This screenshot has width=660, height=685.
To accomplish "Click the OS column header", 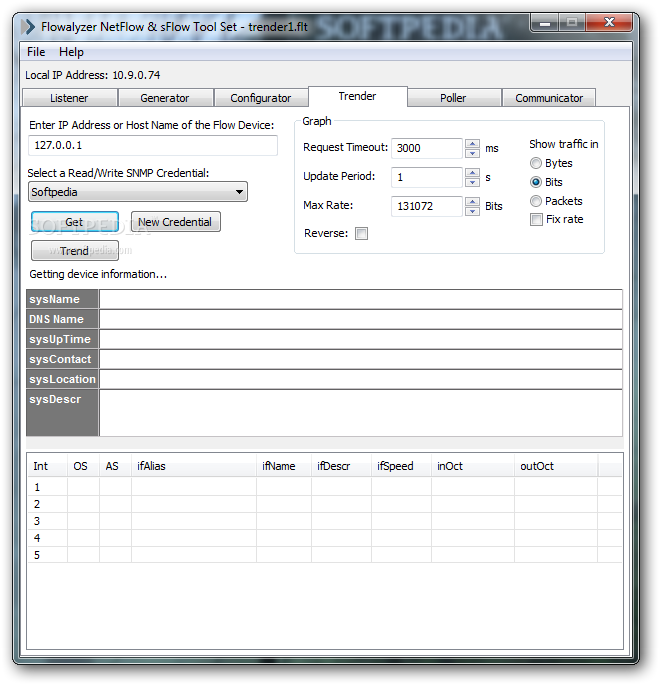I will (x=83, y=466).
